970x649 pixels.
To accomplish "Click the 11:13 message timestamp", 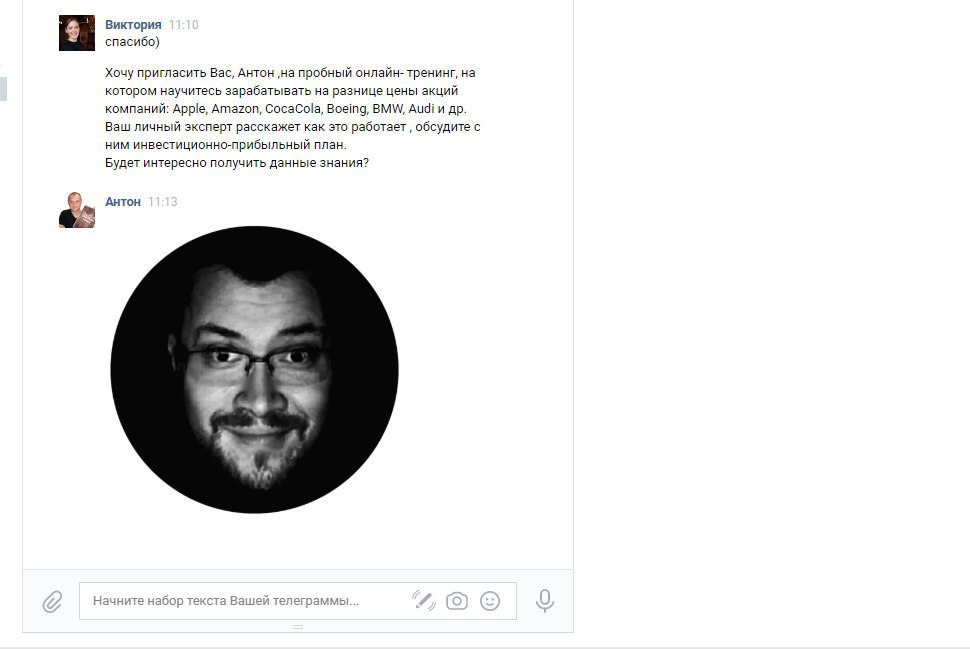I will tap(163, 202).
